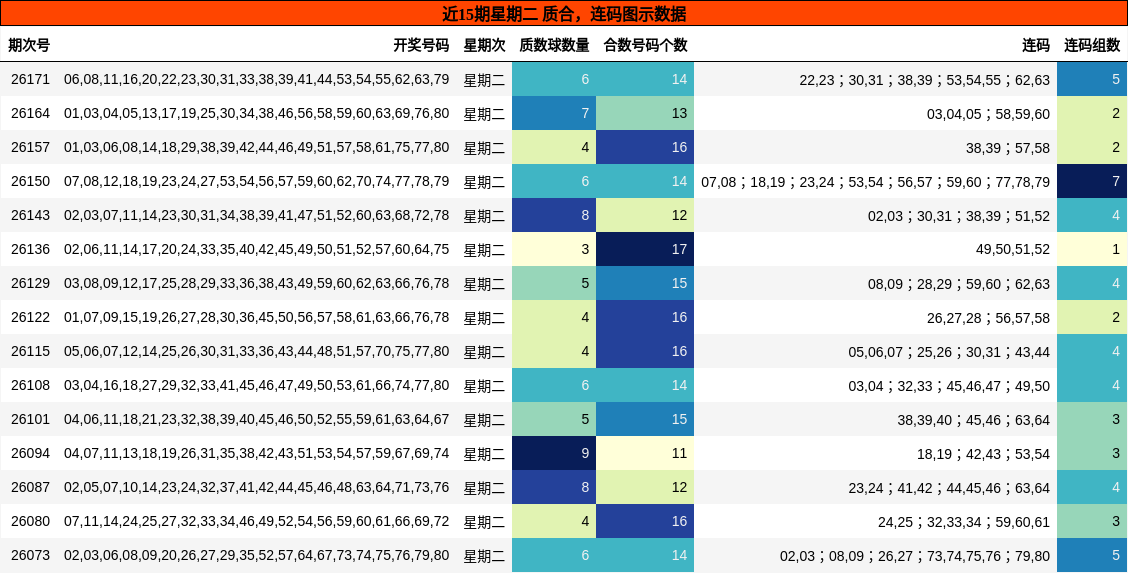This screenshot has width=1128, height=573.
Task: Click composite count cell 16 in row 26157
Action: click(645, 147)
